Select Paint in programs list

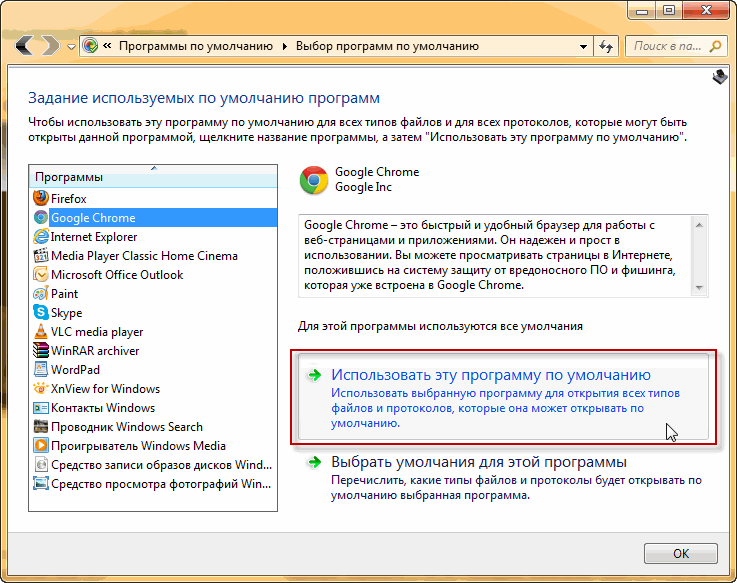click(x=153, y=294)
